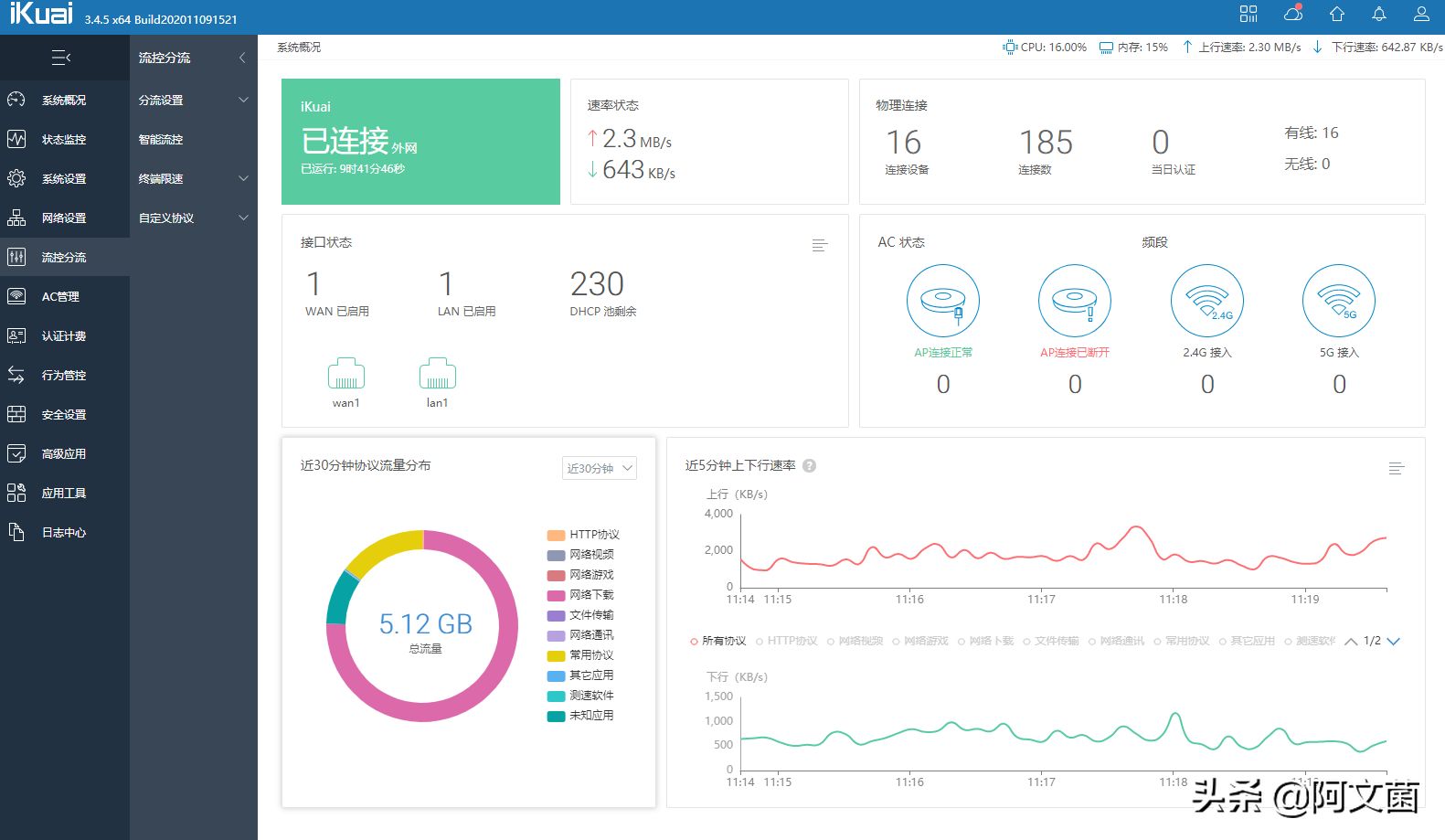Click the 5.12 GB donut chart center

coord(425,624)
